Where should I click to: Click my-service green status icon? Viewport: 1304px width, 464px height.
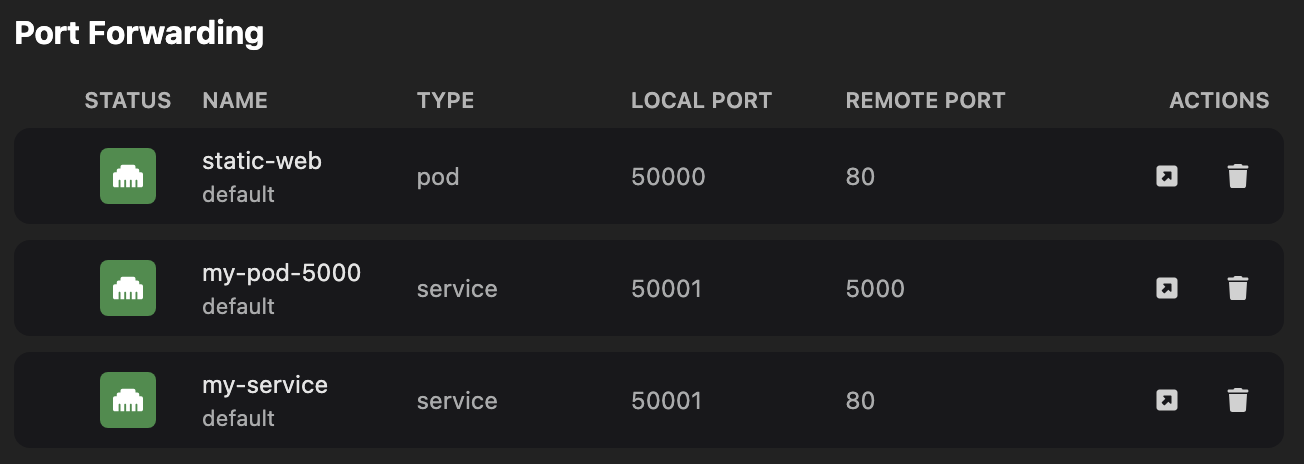point(128,400)
